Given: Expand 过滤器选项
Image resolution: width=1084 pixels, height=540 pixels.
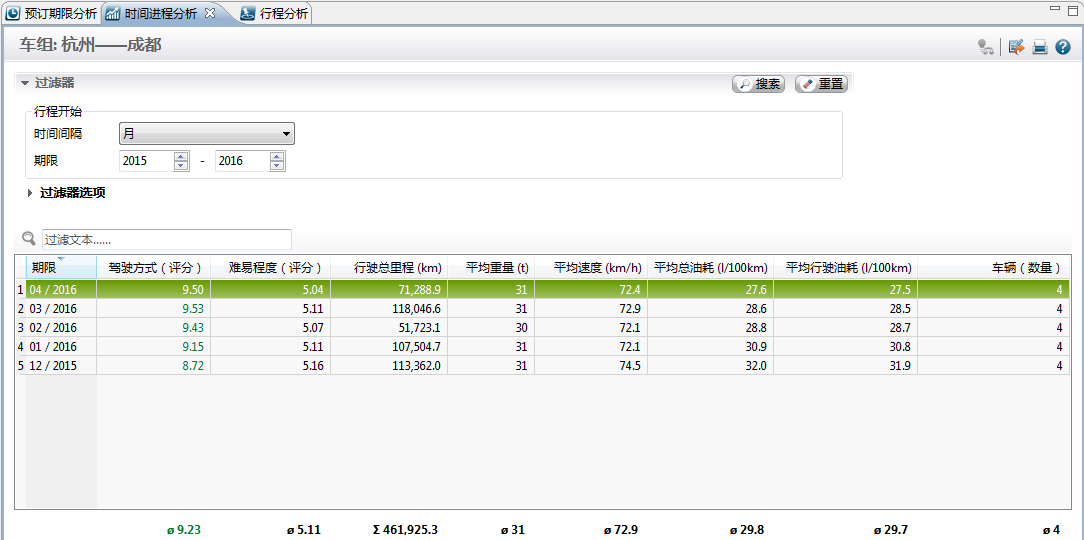Looking at the screenshot, I should coord(30,193).
